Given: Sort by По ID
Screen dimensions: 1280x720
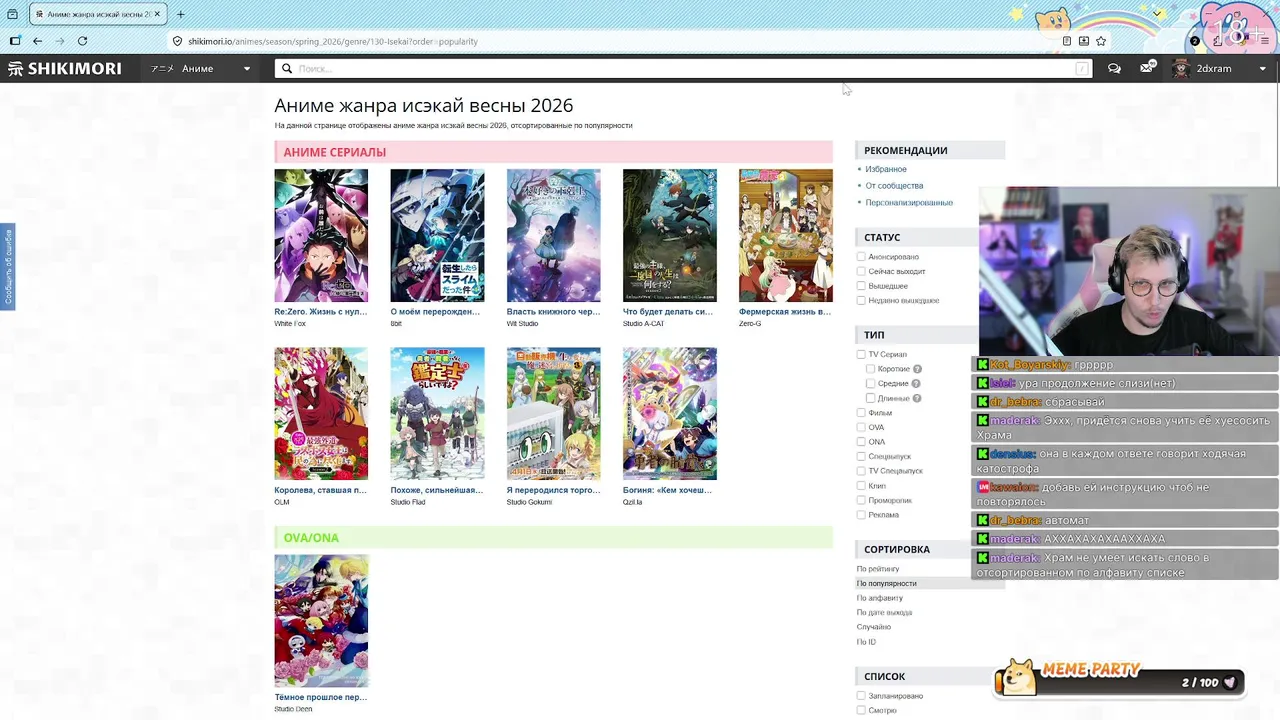Looking at the screenshot, I should [866, 641].
